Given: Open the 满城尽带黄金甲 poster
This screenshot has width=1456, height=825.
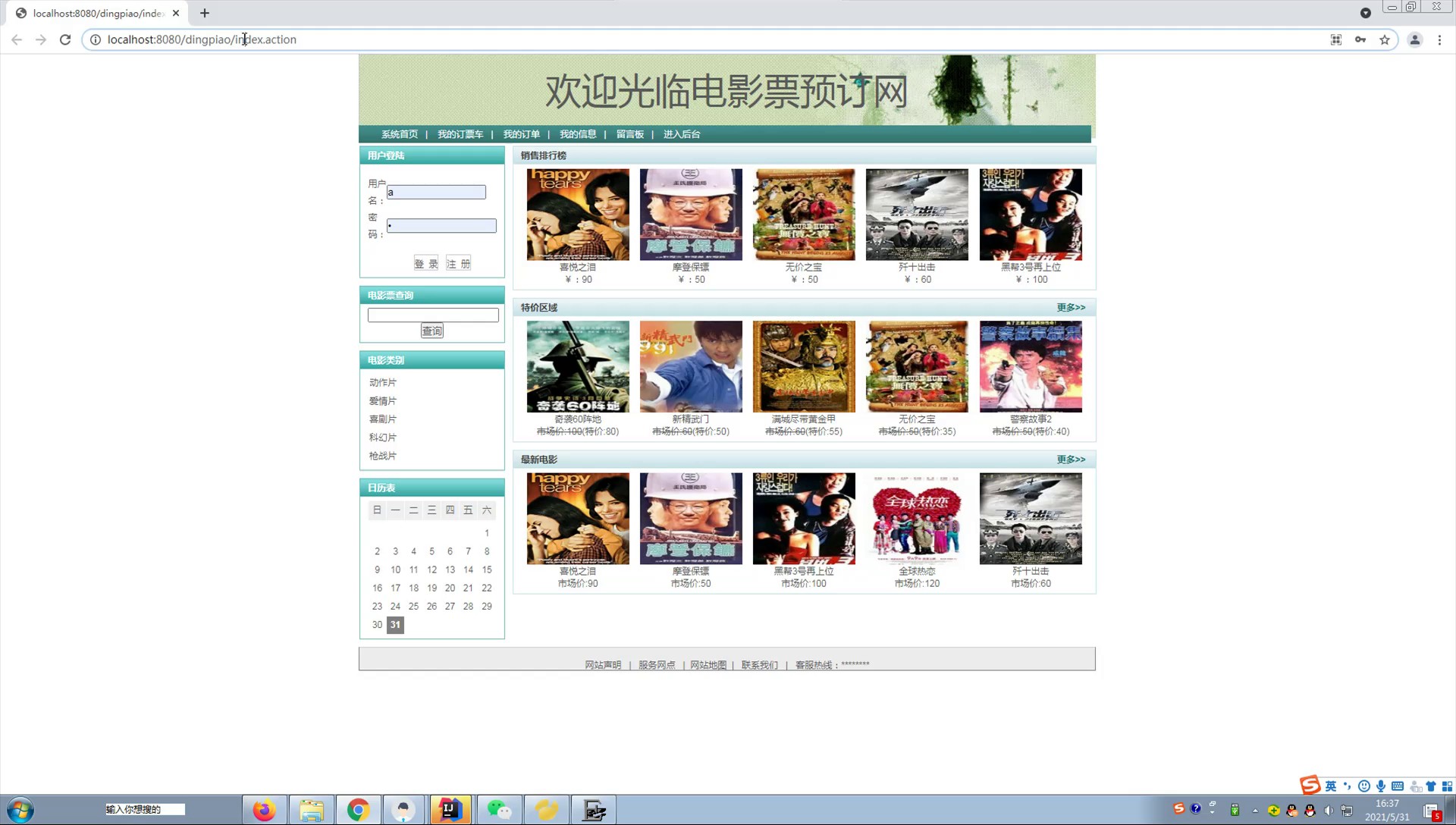Looking at the screenshot, I should (804, 366).
